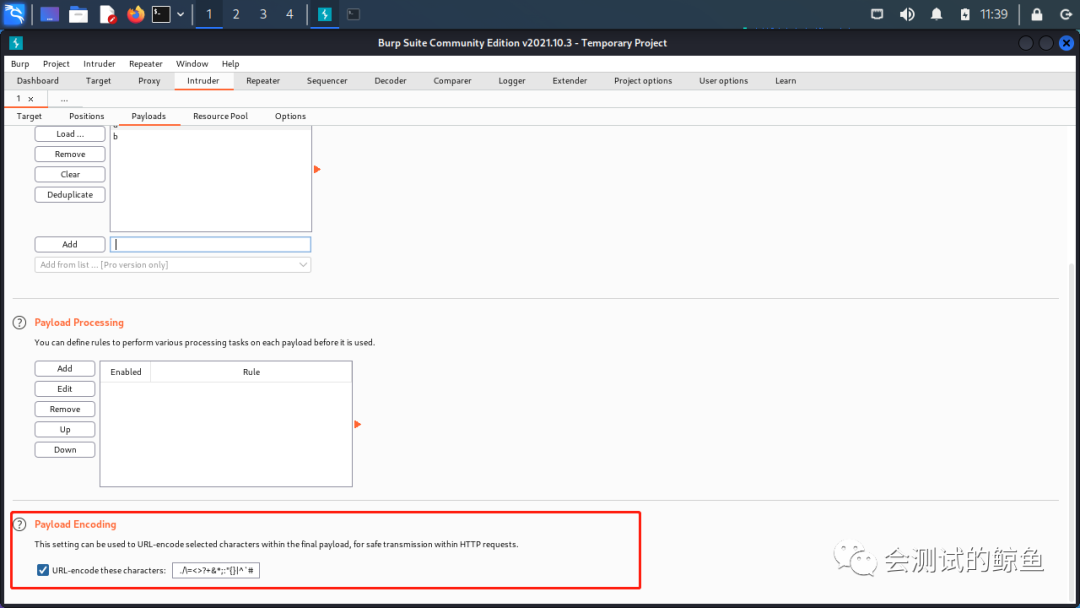Click the Load payload list button

(70, 134)
